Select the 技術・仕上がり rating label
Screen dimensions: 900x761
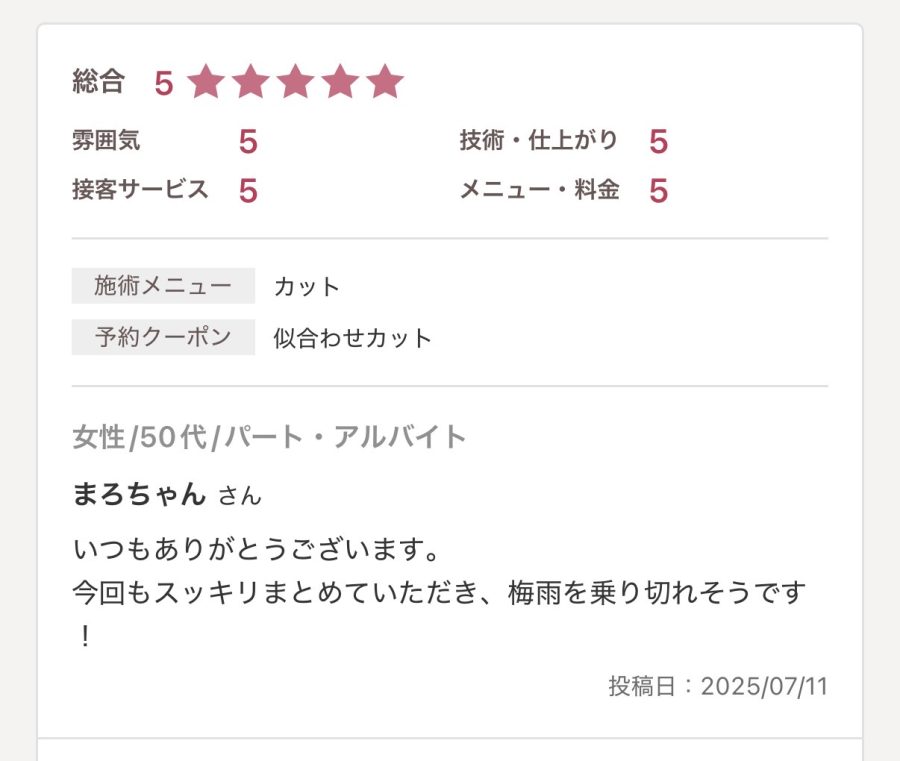point(538,141)
